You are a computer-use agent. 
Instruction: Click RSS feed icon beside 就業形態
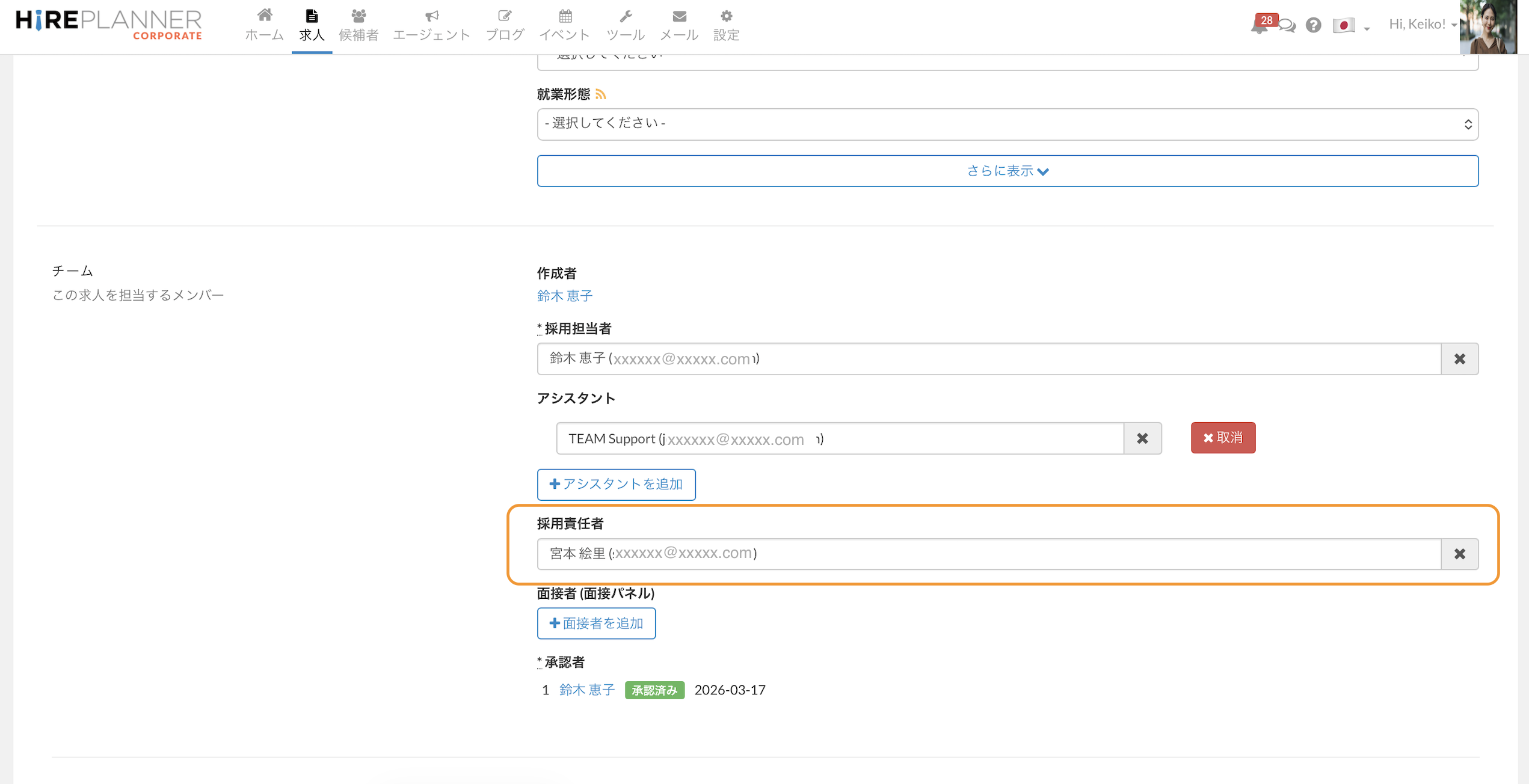coord(600,94)
